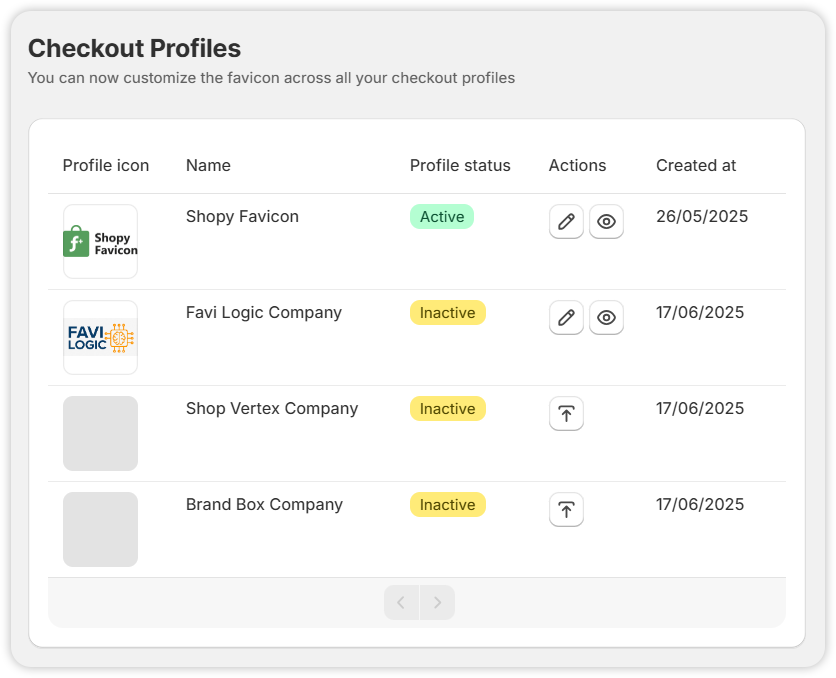This screenshot has height=678, width=836.
Task: Click the Created at column header
Action: point(696,165)
